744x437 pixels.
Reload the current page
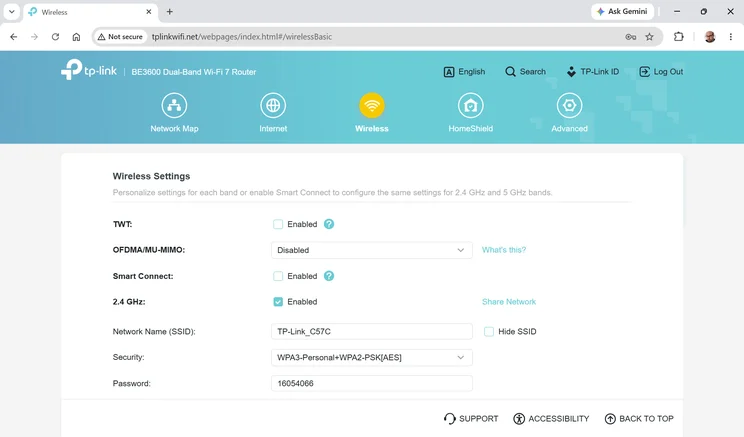coord(55,37)
